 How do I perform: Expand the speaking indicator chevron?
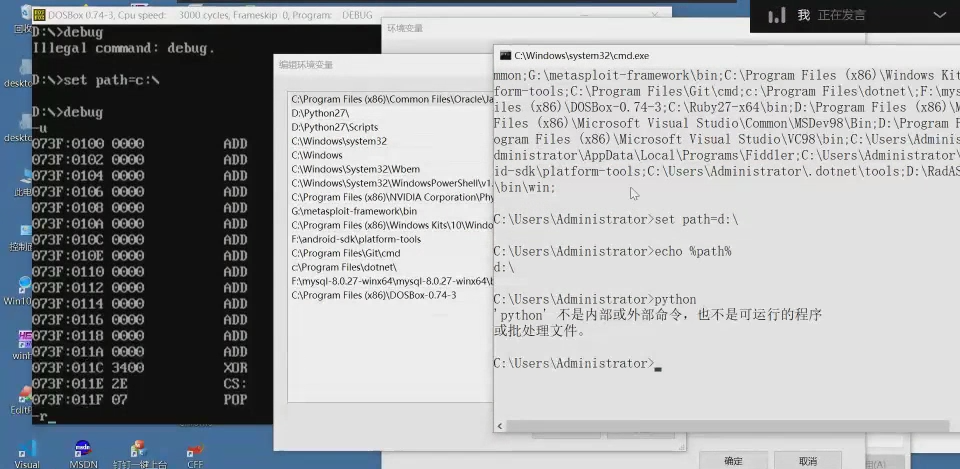pyautogui.click(x=939, y=15)
